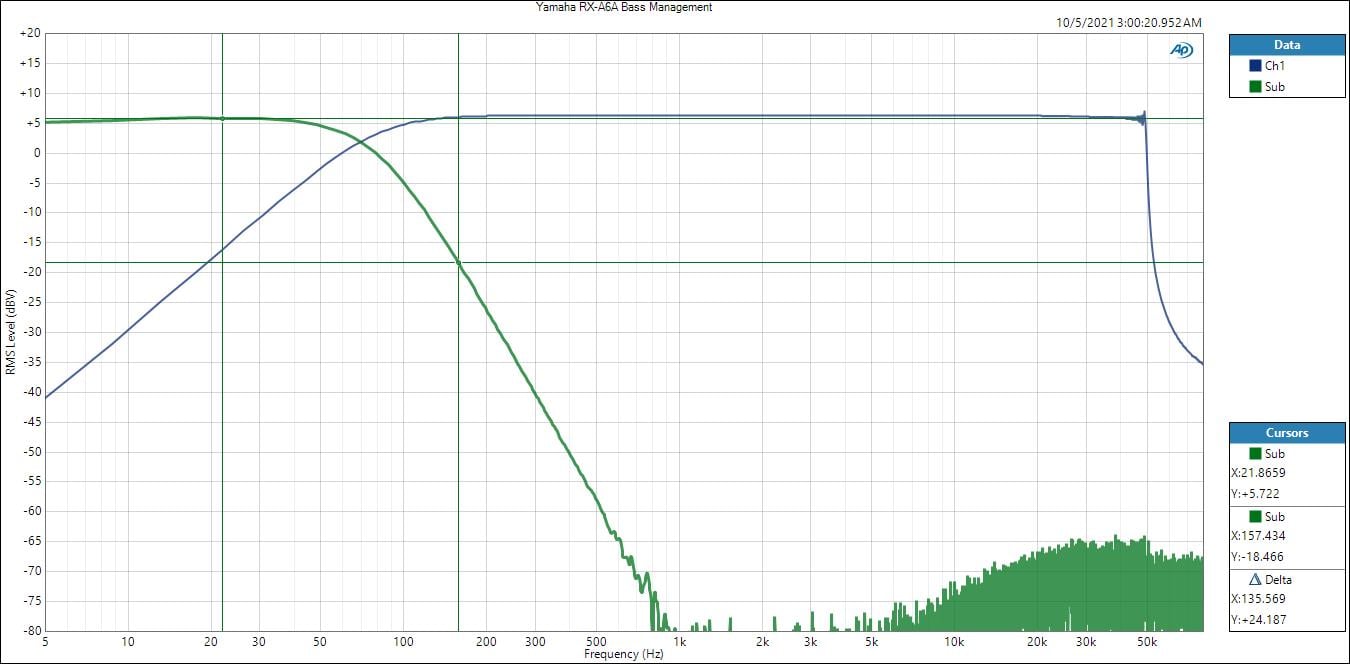1350x664 pixels.
Task: Click the +20 tick label on the level axis
Action: (x=29, y=33)
